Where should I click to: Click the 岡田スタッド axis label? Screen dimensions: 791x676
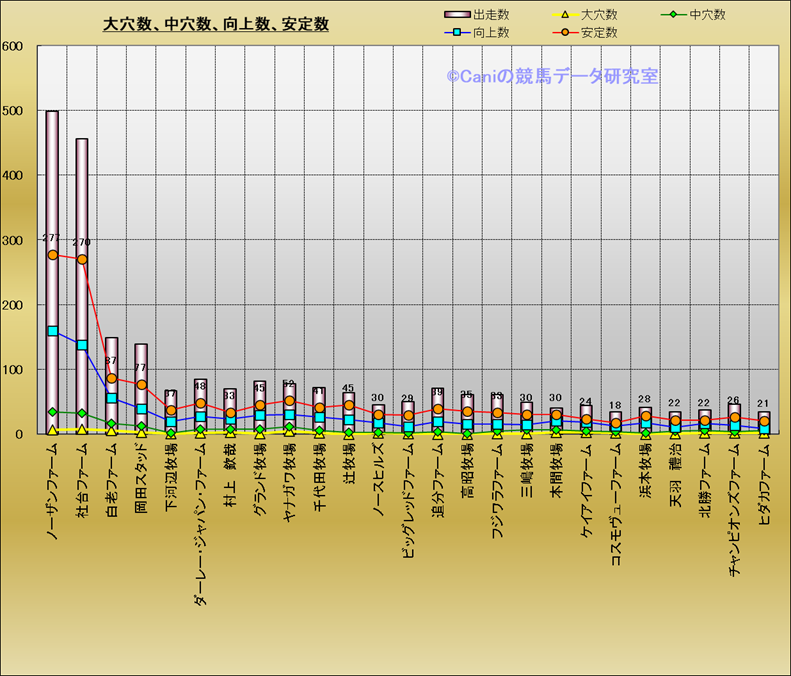pyautogui.click(x=141, y=482)
